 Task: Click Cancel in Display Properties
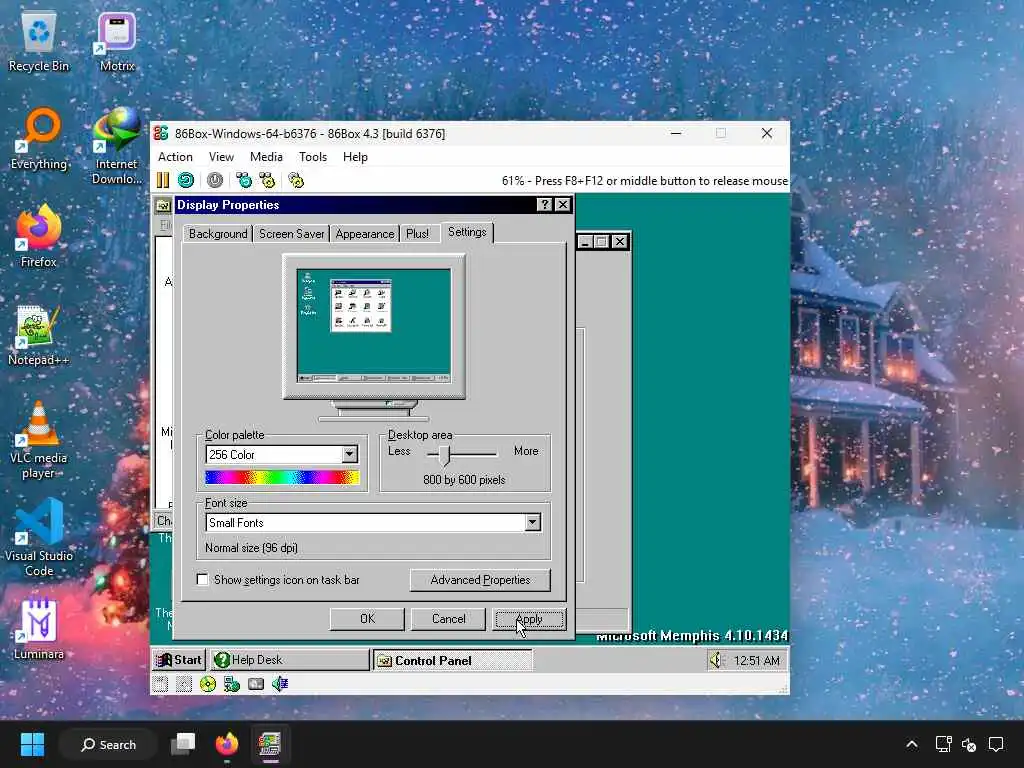coord(448,618)
